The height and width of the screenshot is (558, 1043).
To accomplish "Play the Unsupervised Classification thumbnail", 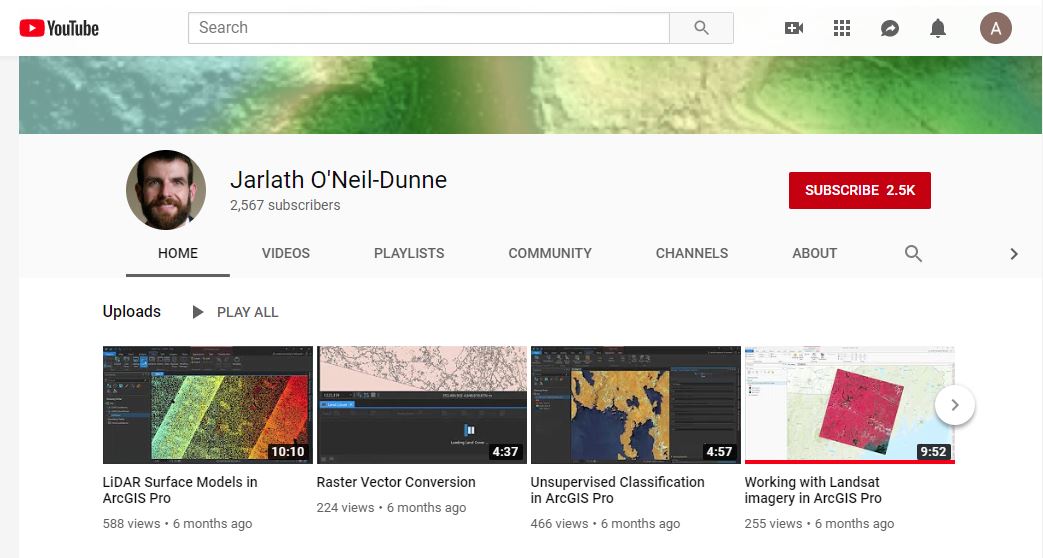I will point(635,404).
